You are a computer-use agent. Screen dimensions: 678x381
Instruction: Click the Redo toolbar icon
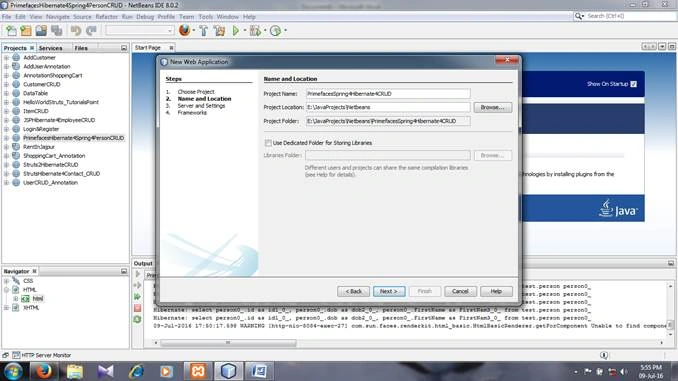[x=91, y=31]
